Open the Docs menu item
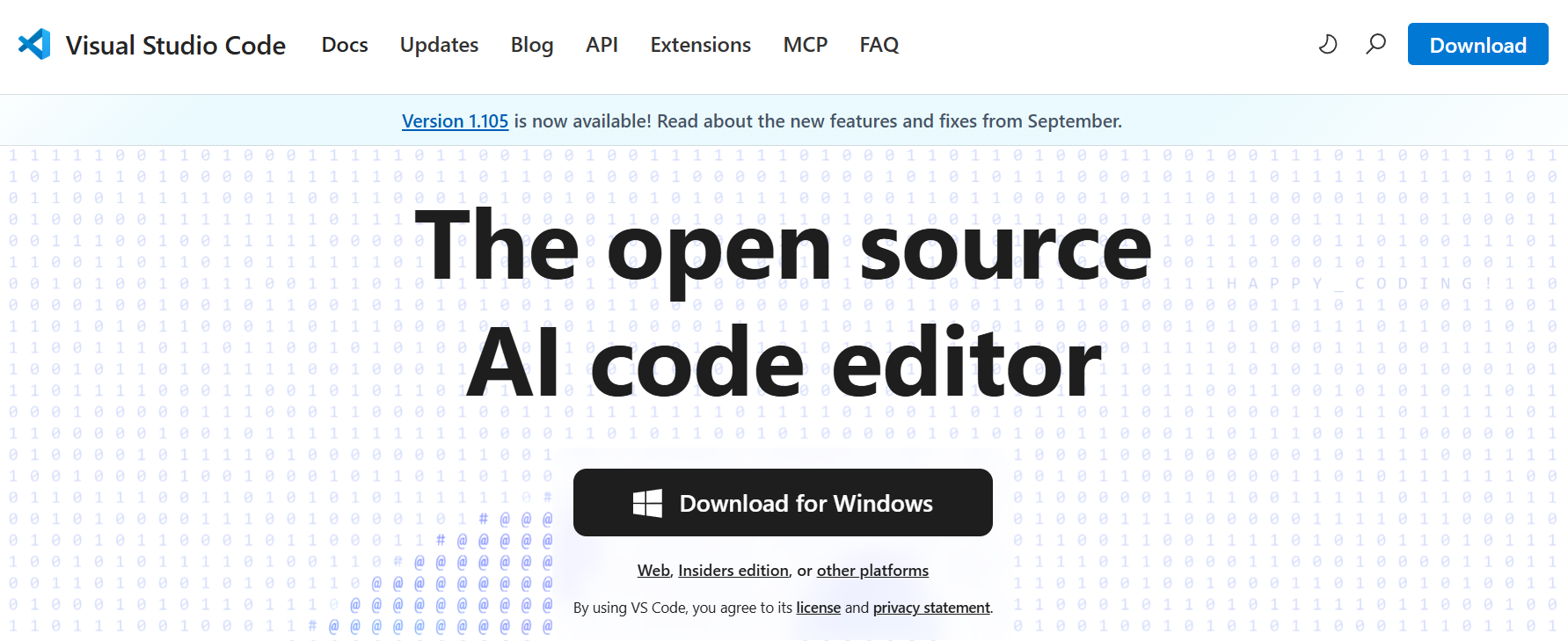 pyautogui.click(x=345, y=45)
